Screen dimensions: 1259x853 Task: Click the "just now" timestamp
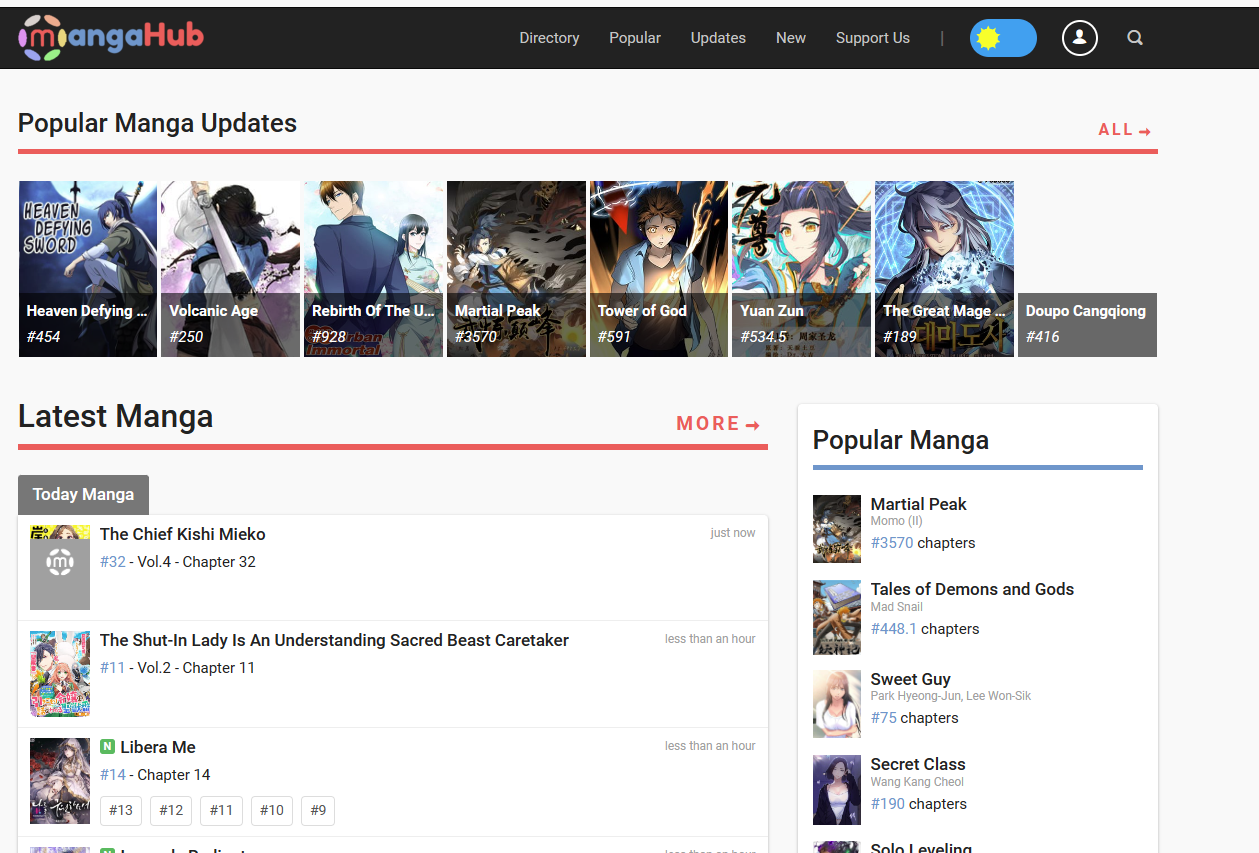[x=733, y=533]
